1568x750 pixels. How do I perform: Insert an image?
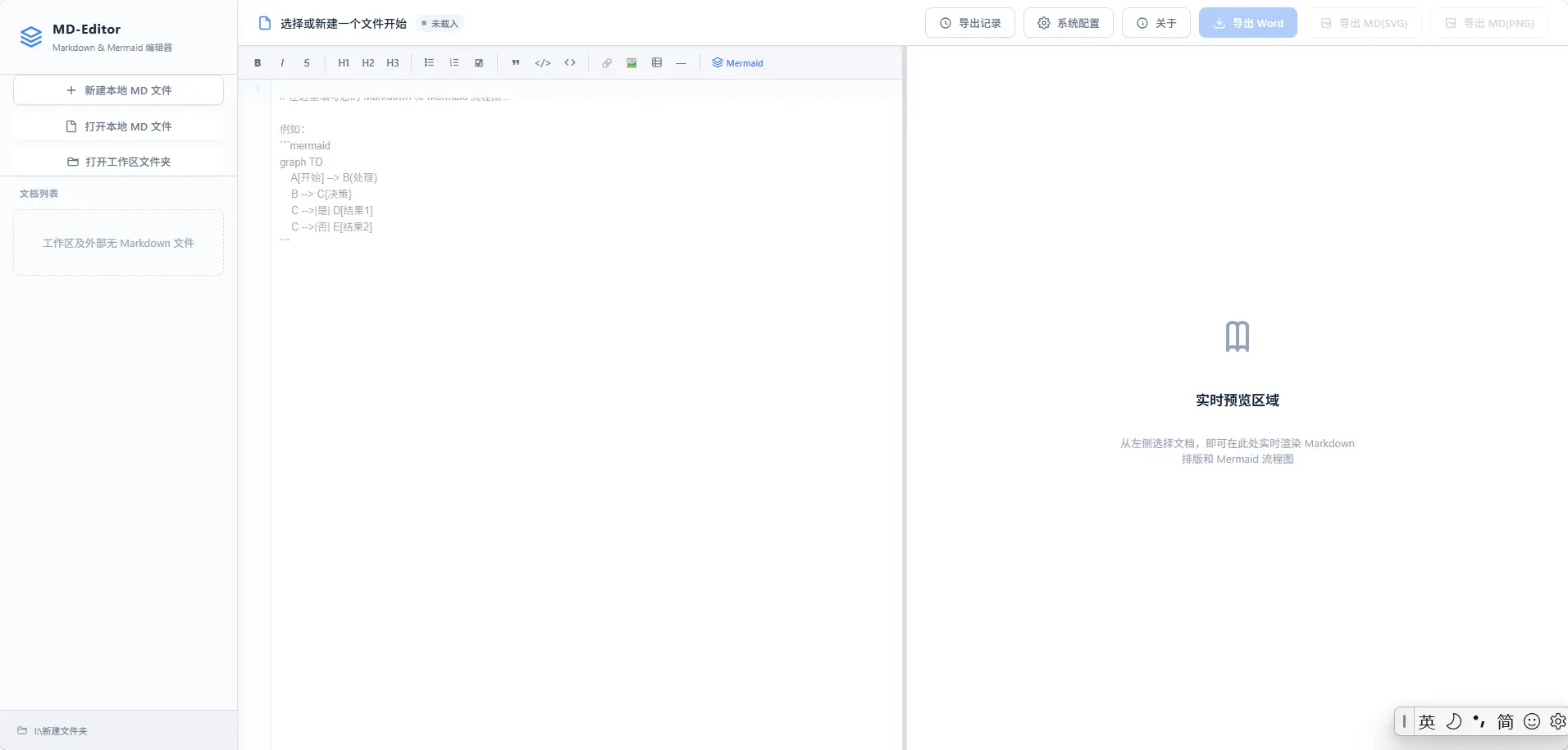tap(631, 62)
